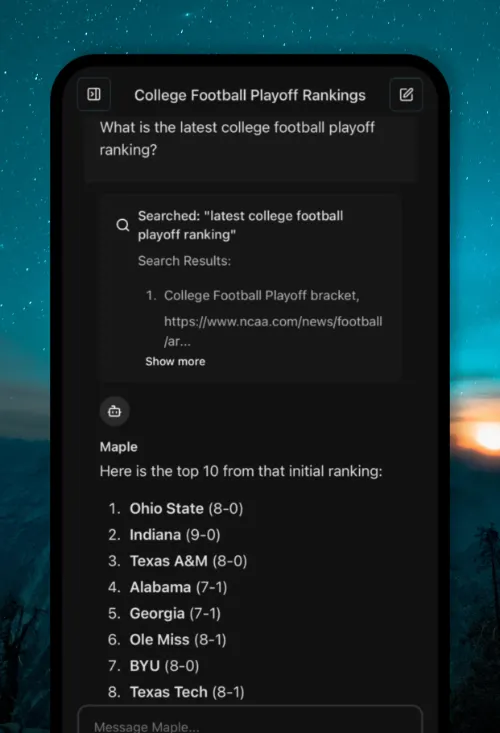Click the Maple robot avatar icon
500x733 pixels.
(114, 411)
